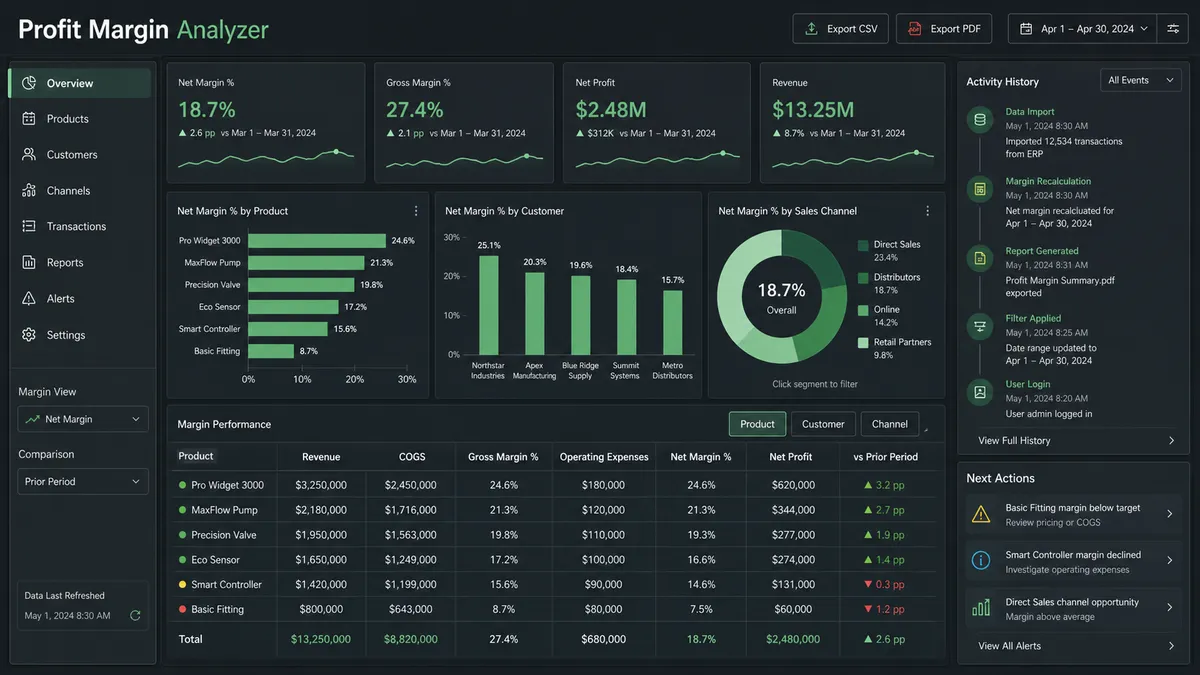Click the Net Profit column header
Image resolution: width=1200 pixels, height=675 pixels.
coord(793,457)
